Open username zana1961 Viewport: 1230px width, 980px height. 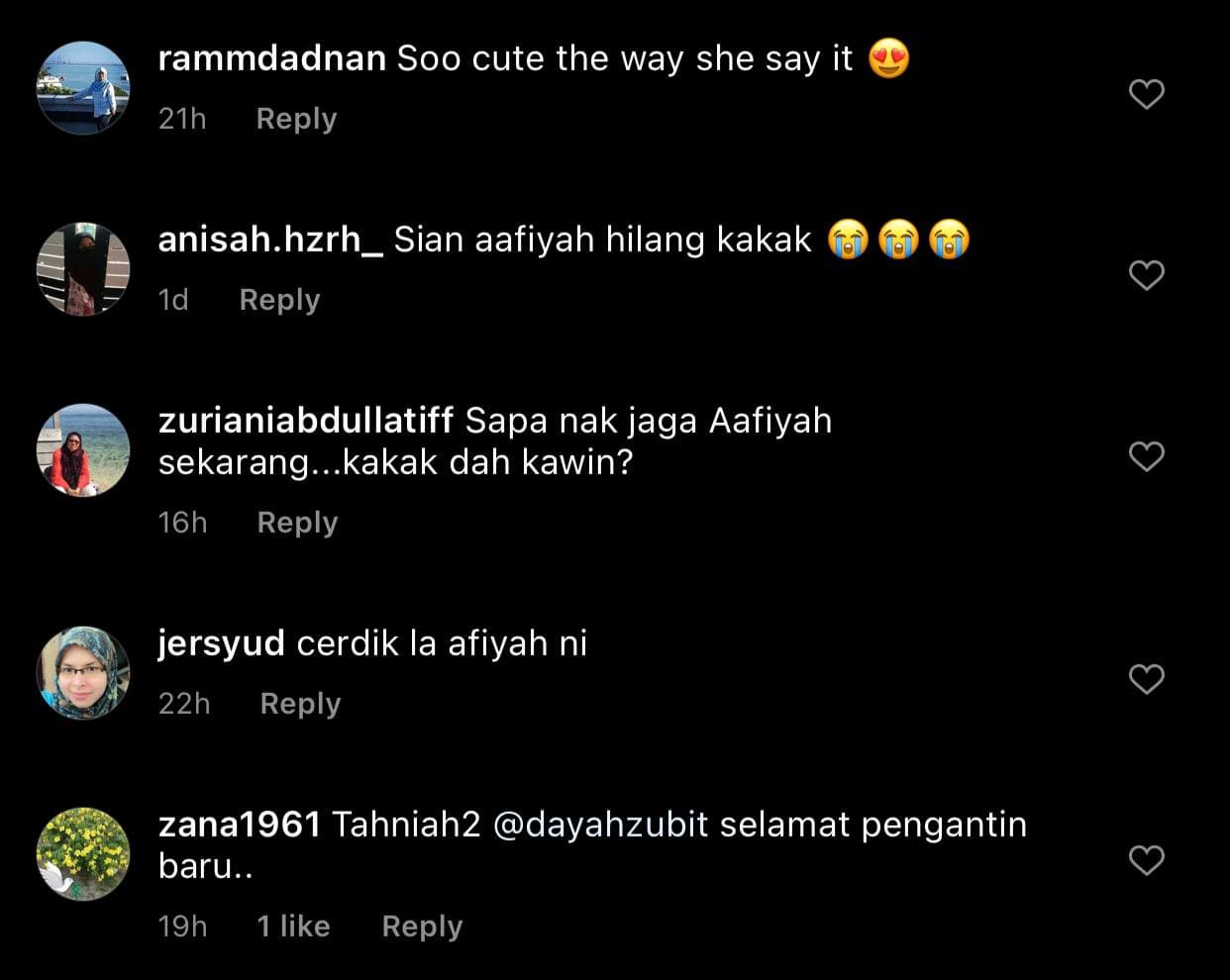(x=240, y=825)
